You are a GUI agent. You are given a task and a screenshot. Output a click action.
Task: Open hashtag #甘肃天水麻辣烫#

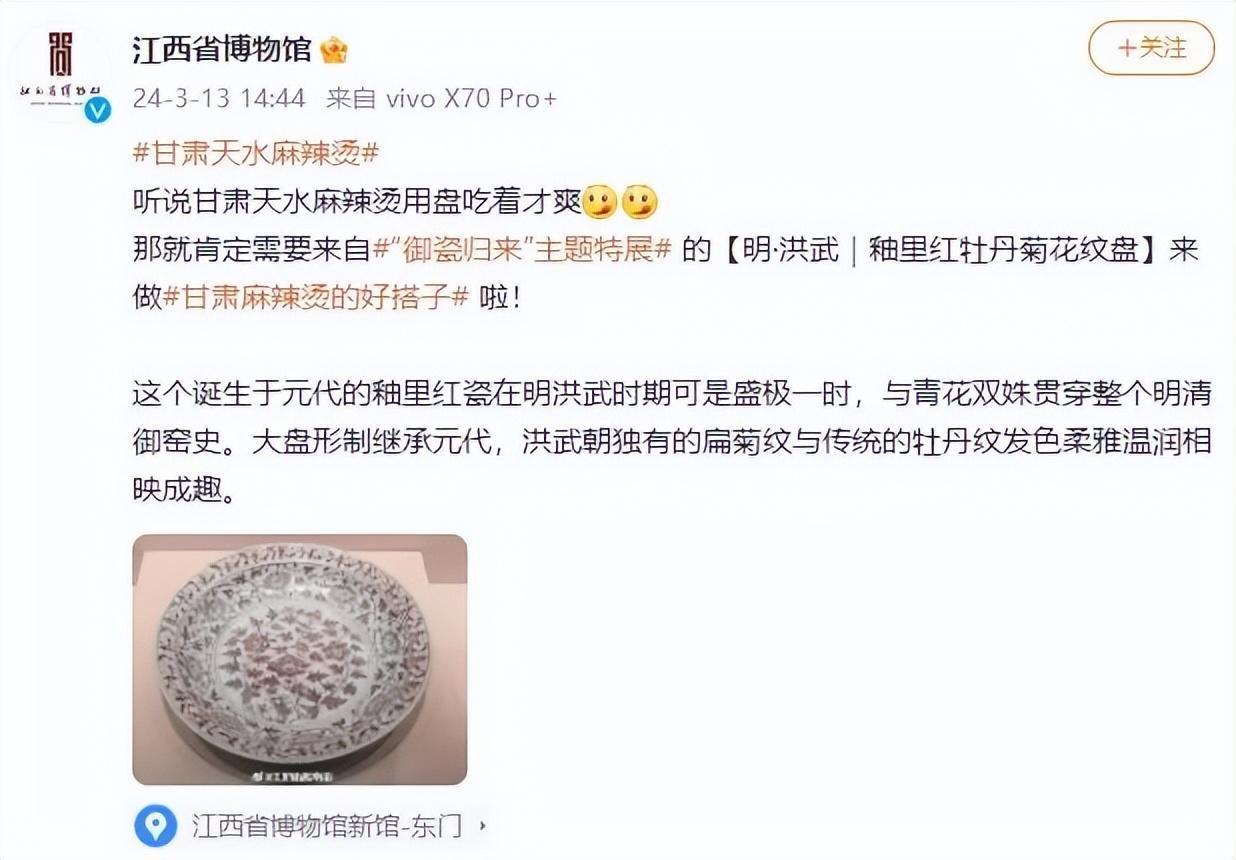click(256, 153)
